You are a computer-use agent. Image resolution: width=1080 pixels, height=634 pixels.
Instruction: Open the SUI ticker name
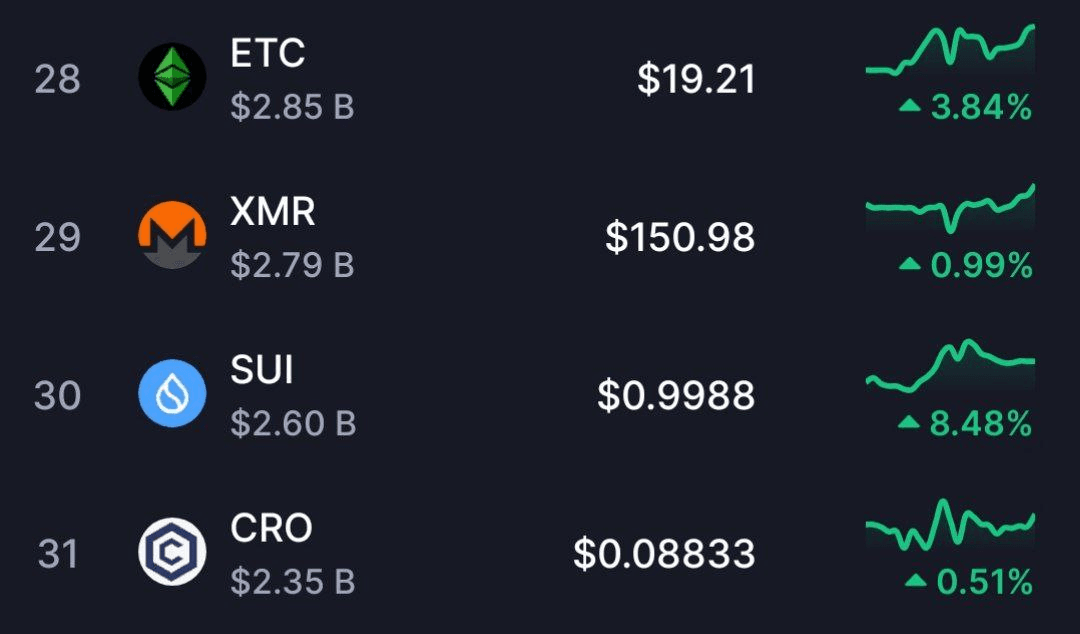[262, 370]
